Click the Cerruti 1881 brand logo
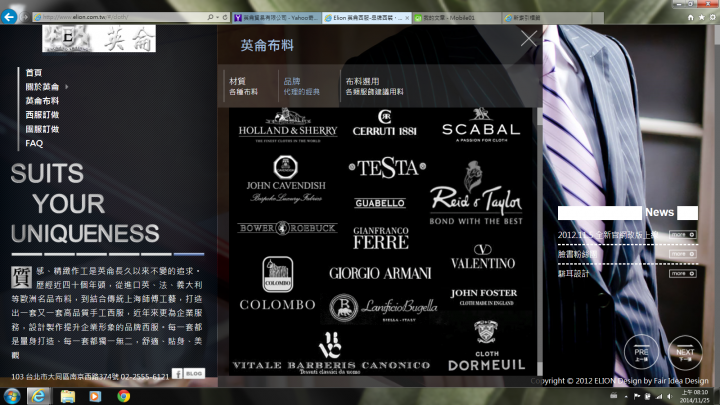 (x=384, y=123)
